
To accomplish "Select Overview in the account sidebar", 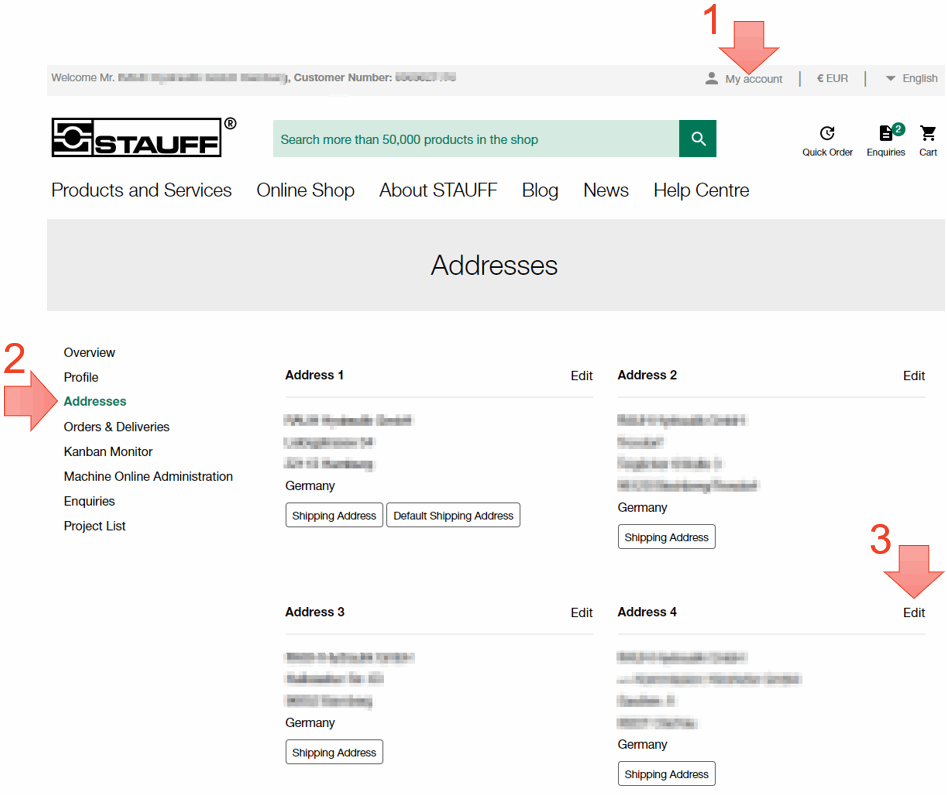I will click(89, 352).
